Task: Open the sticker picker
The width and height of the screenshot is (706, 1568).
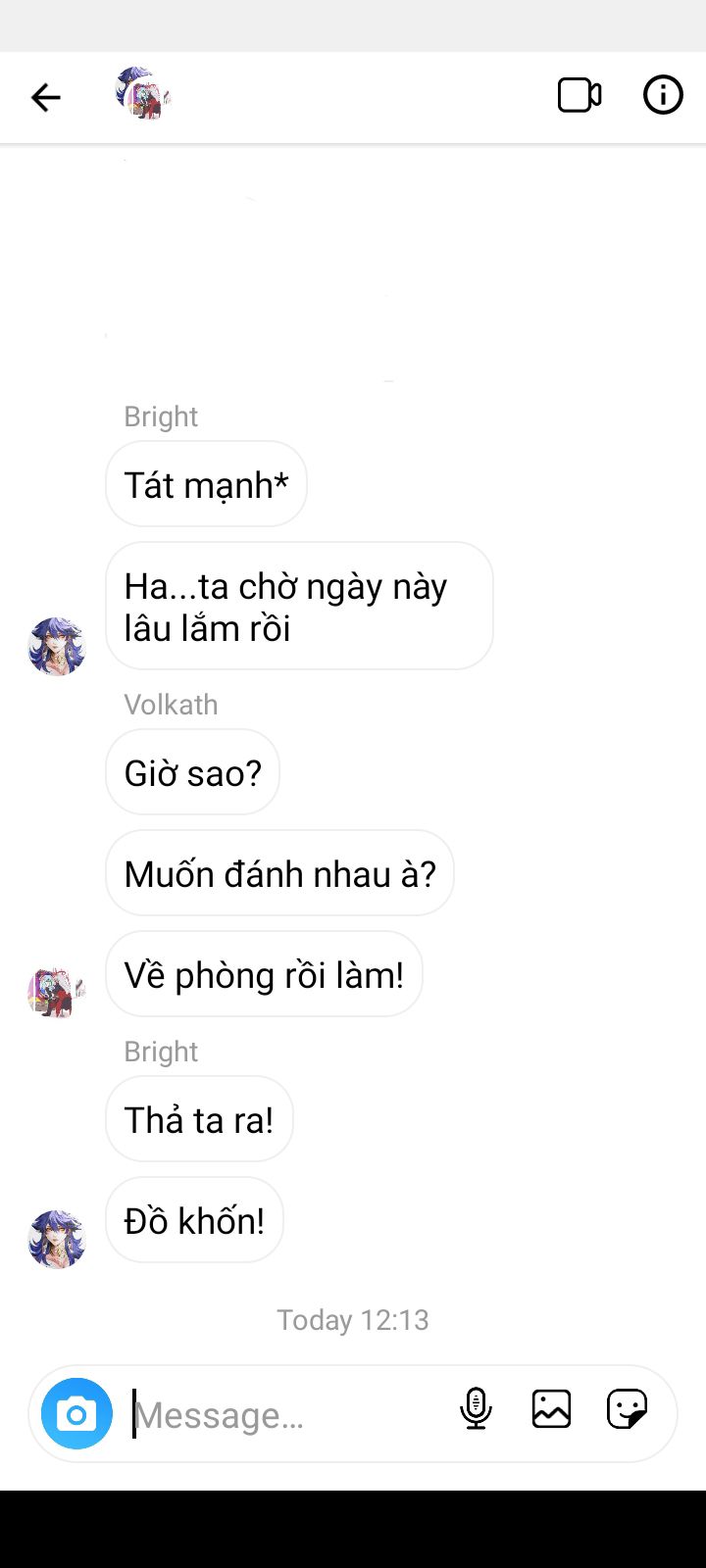Action: click(627, 1409)
